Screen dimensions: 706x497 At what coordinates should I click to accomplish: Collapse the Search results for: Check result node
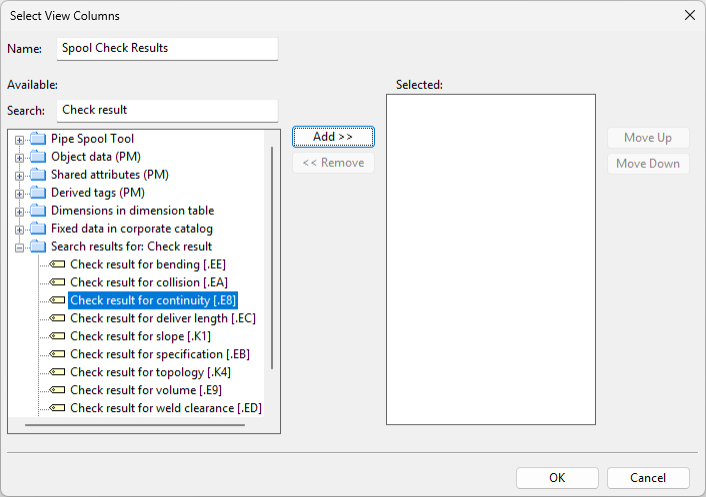19,247
